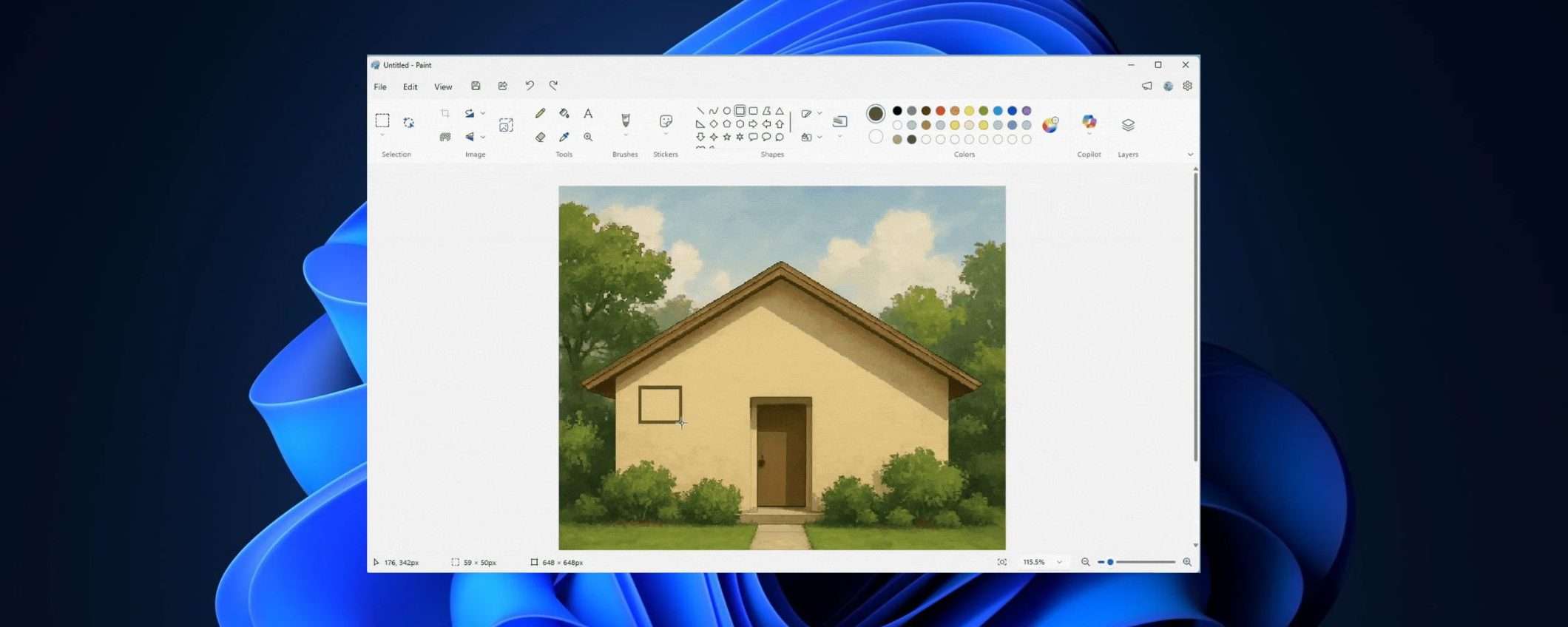1568x627 pixels.
Task: Open the Edit menu
Action: 410,87
